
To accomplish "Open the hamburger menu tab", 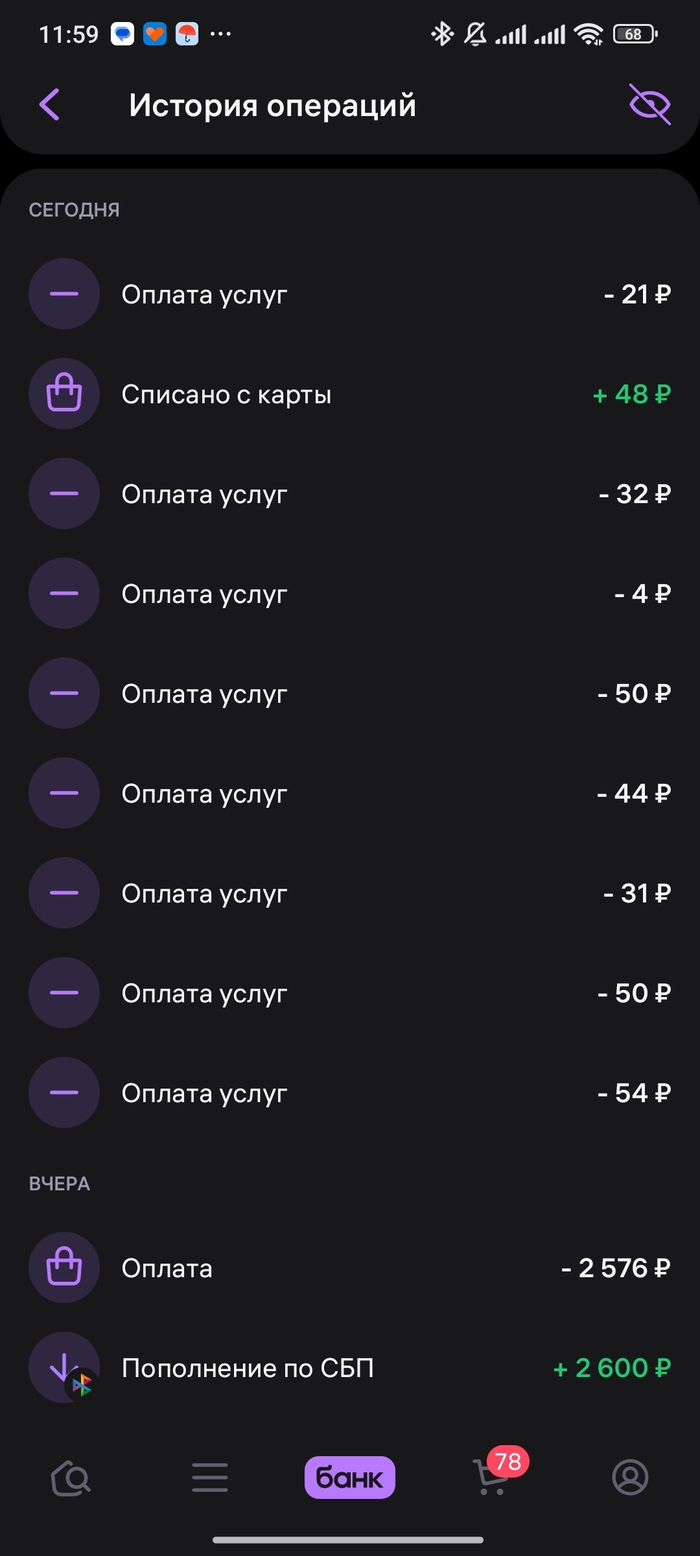I will (210, 1477).
